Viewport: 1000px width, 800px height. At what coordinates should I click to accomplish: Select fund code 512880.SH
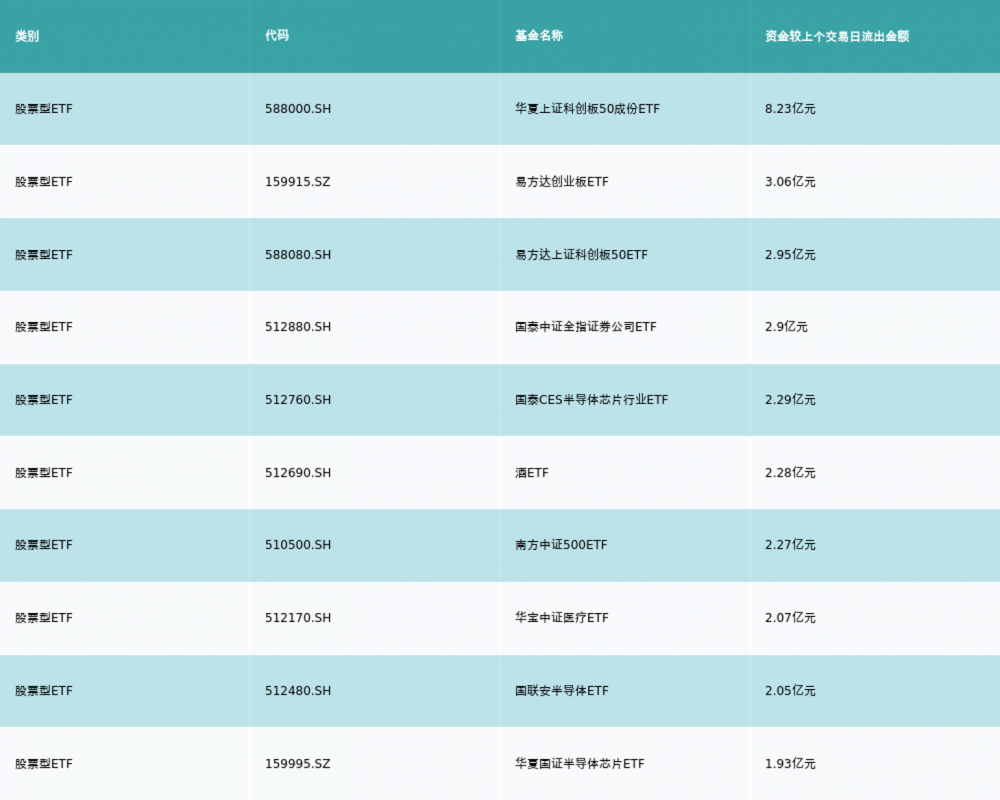click(x=298, y=327)
